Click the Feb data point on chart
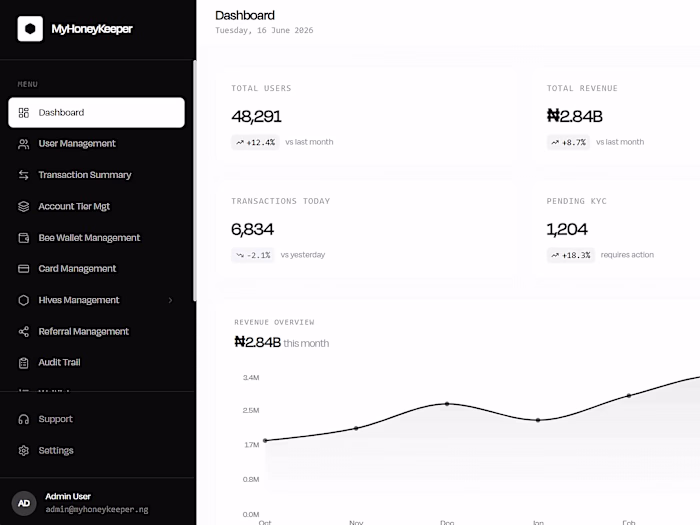 point(629,396)
